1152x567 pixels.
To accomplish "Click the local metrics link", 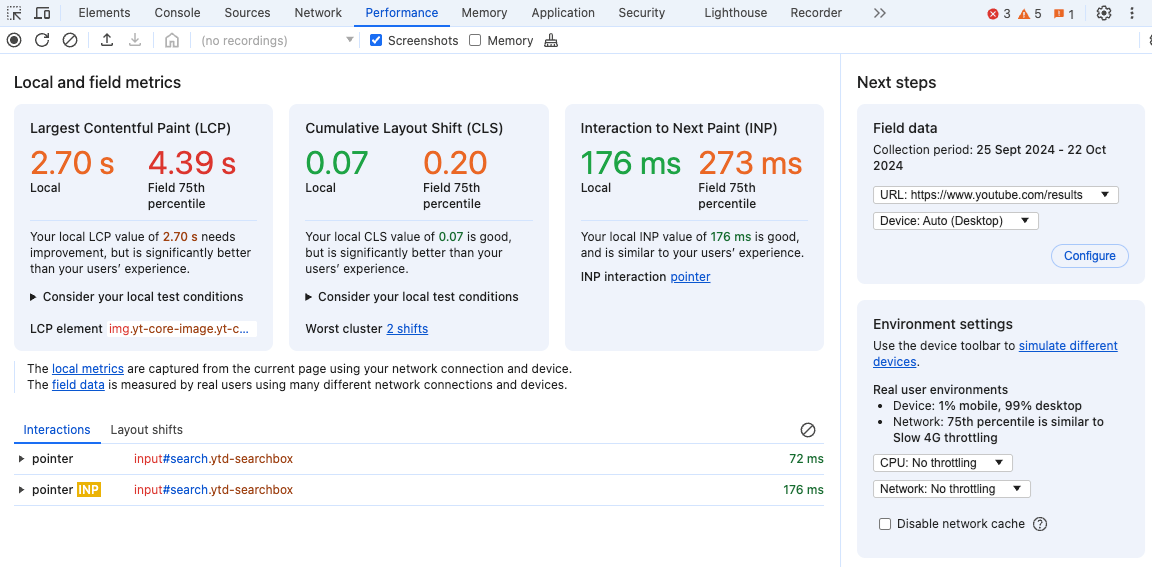I will 87,369.
